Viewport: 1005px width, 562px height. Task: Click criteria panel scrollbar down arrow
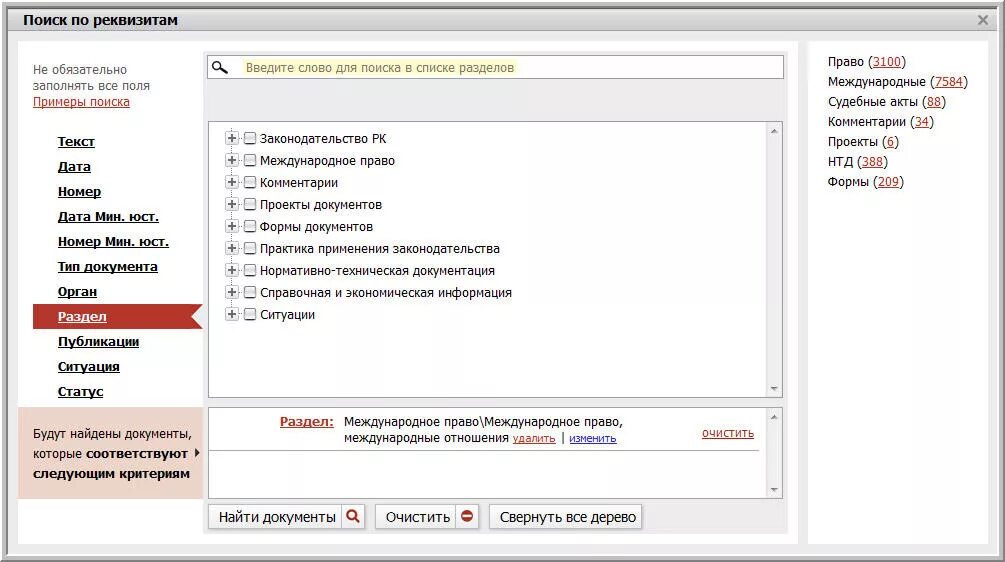[774, 490]
